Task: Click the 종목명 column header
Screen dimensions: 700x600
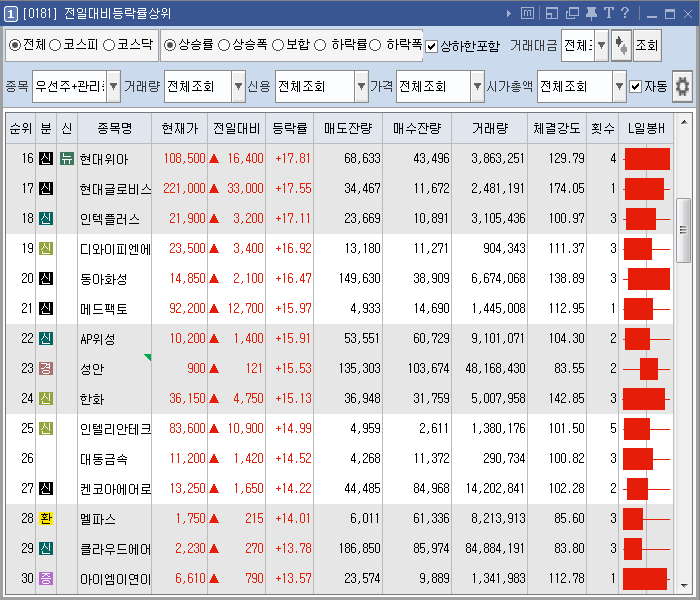Action: tap(115, 129)
